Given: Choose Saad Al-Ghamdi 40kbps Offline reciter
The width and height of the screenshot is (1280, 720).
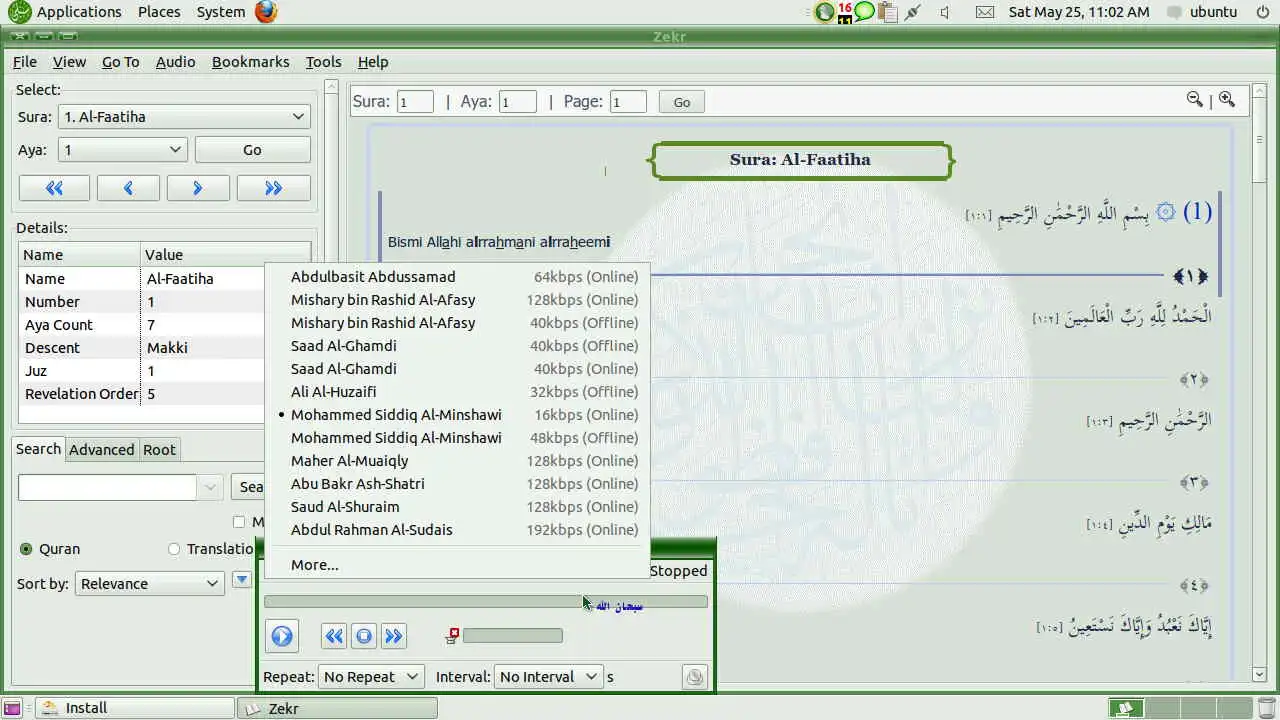Looking at the screenshot, I should point(460,346).
